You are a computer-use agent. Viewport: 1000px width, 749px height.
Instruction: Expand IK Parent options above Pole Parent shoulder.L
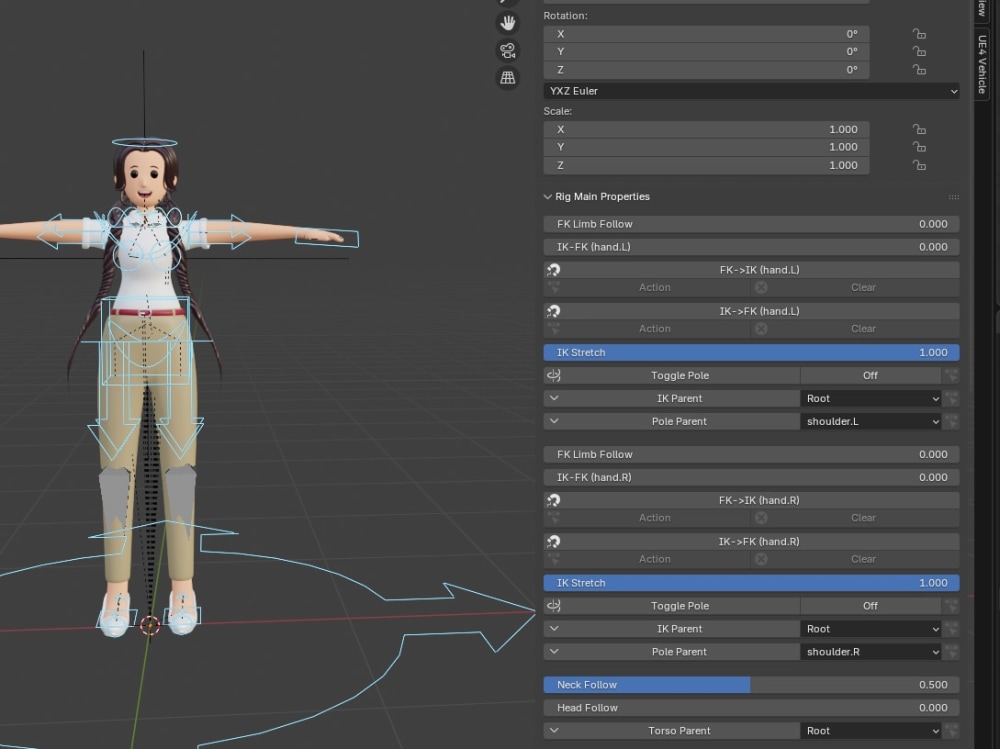[x=554, y=398]
